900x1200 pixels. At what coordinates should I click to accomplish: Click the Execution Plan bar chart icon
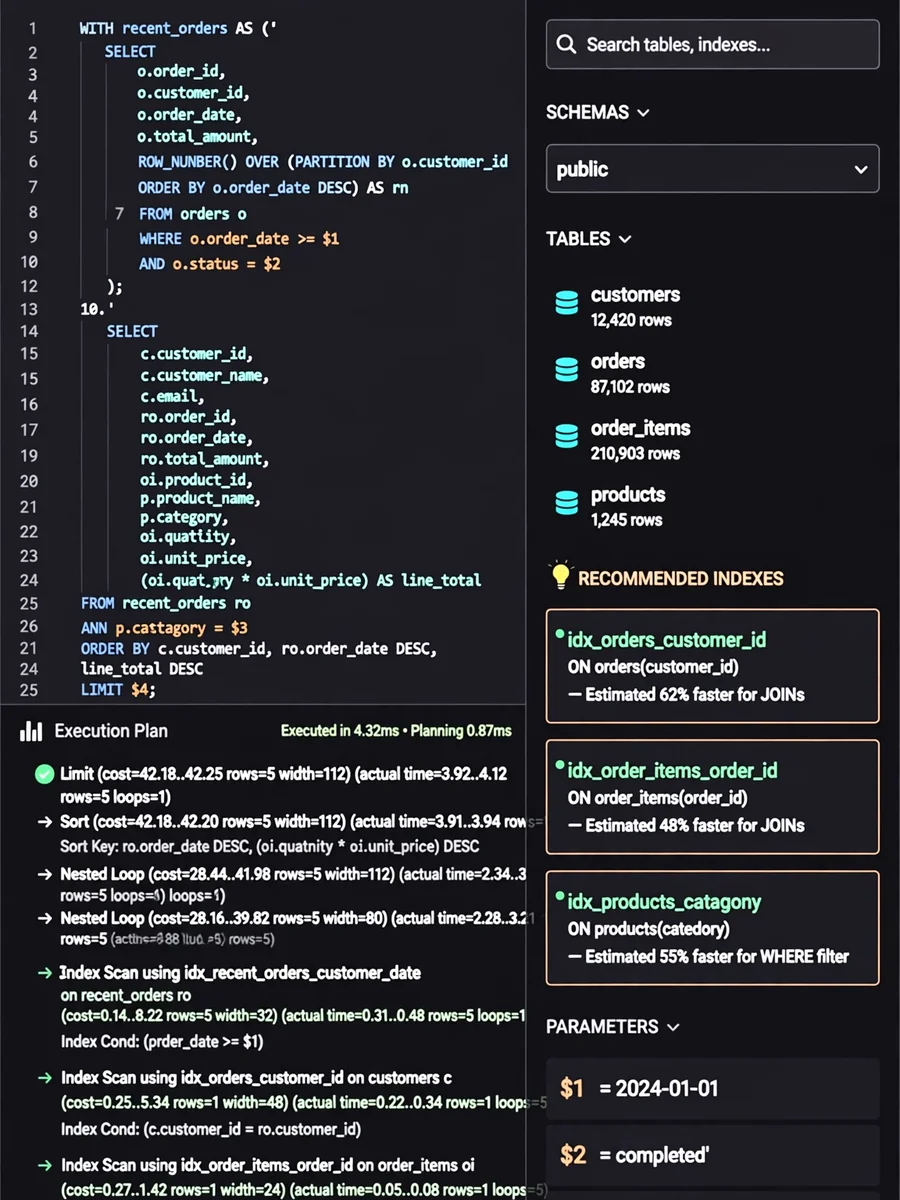(x=32, y=731)
